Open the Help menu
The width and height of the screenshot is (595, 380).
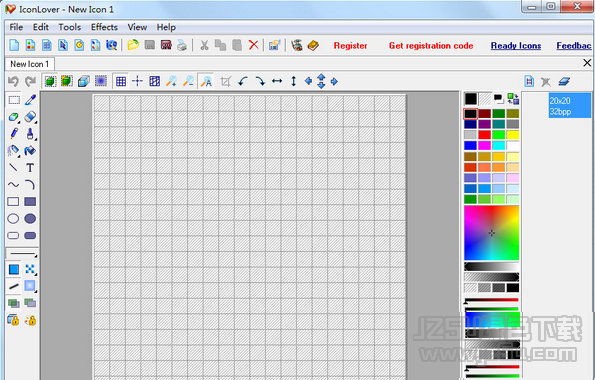(x=166, y=27)
